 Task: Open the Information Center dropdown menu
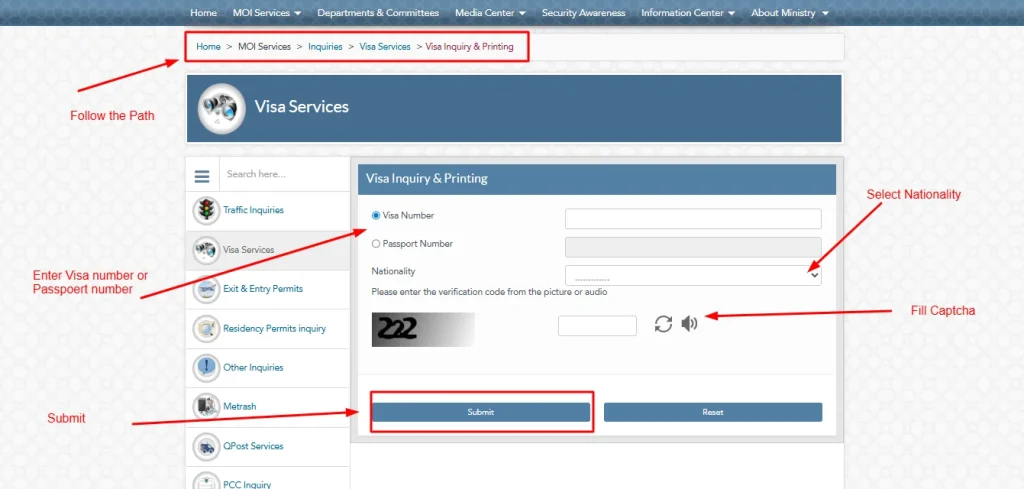(x=687, y=13)
